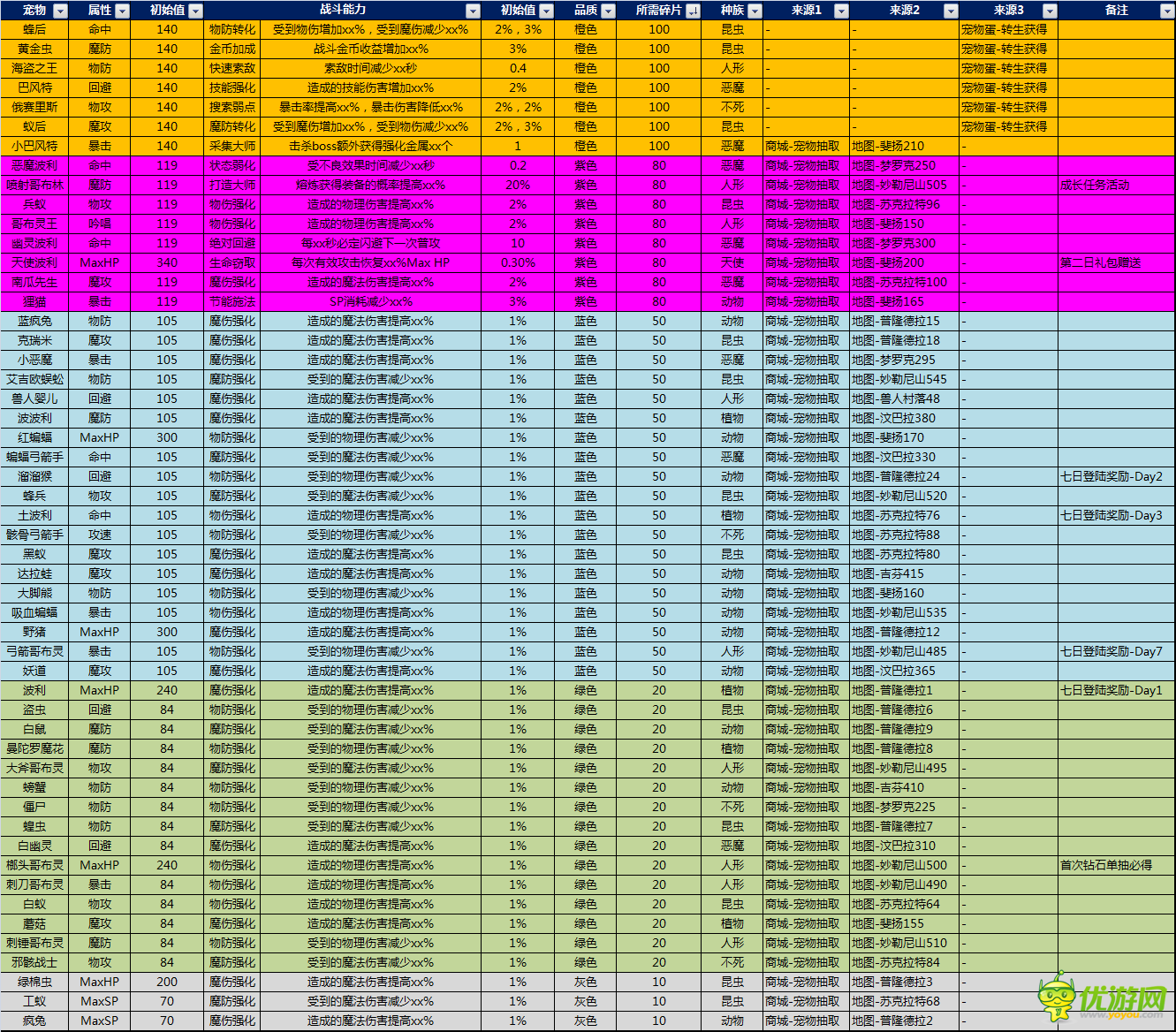Select the note cell 七日登陆奖励-Day7
The height and width of the screenshot is (1032, 1176).
(x=1117, y=651)
